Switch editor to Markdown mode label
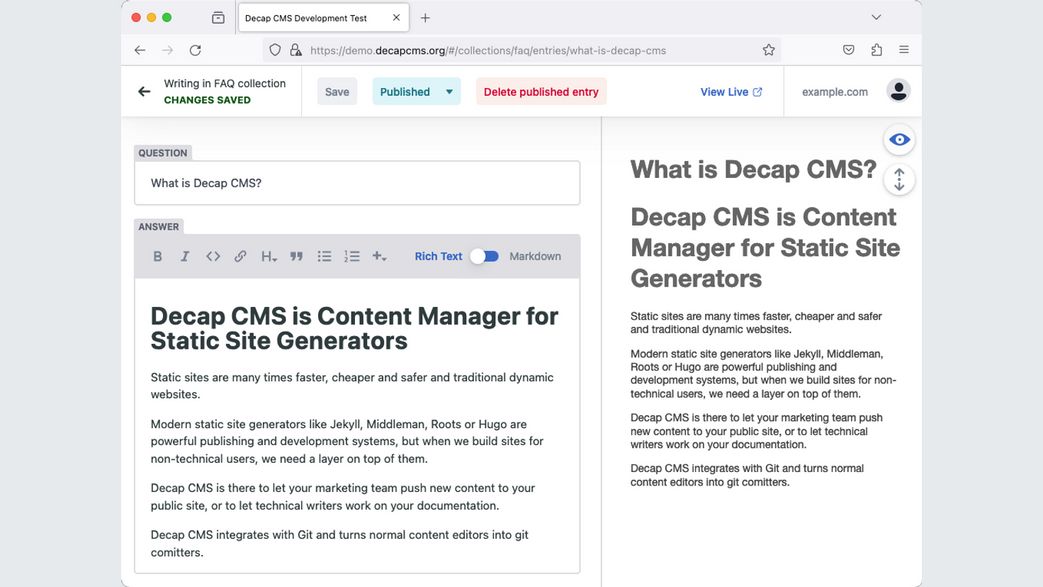The width and height of the screenshot is (1043, 587). (535, 256)
